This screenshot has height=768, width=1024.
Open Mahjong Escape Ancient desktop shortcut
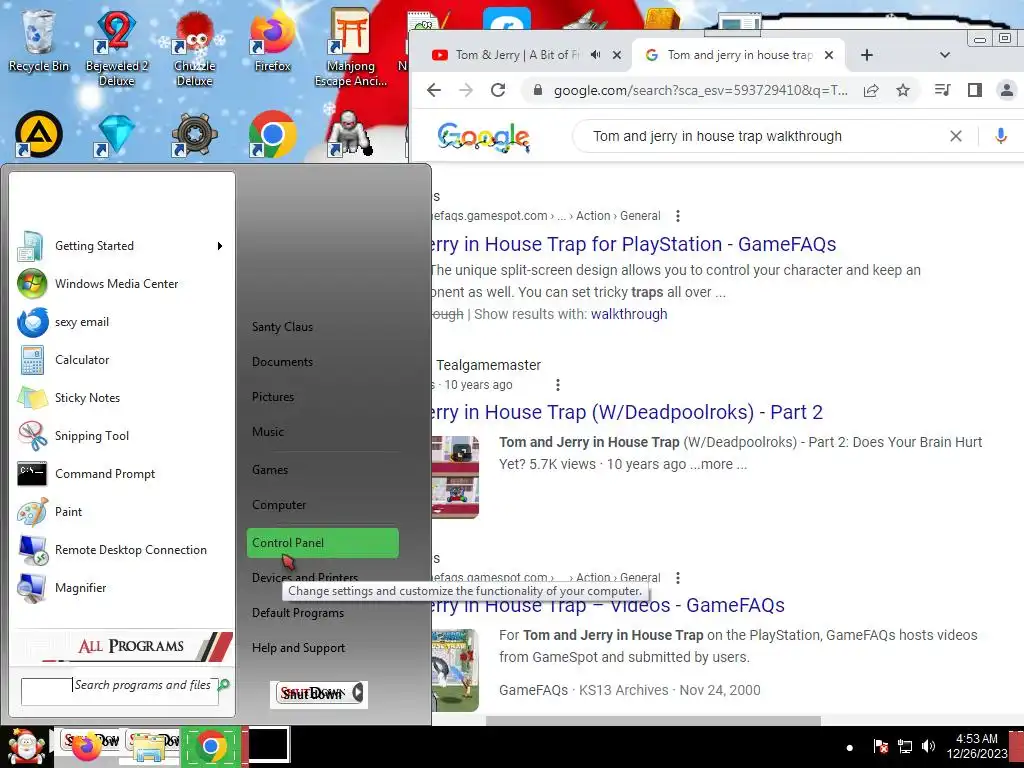[351, 47]
